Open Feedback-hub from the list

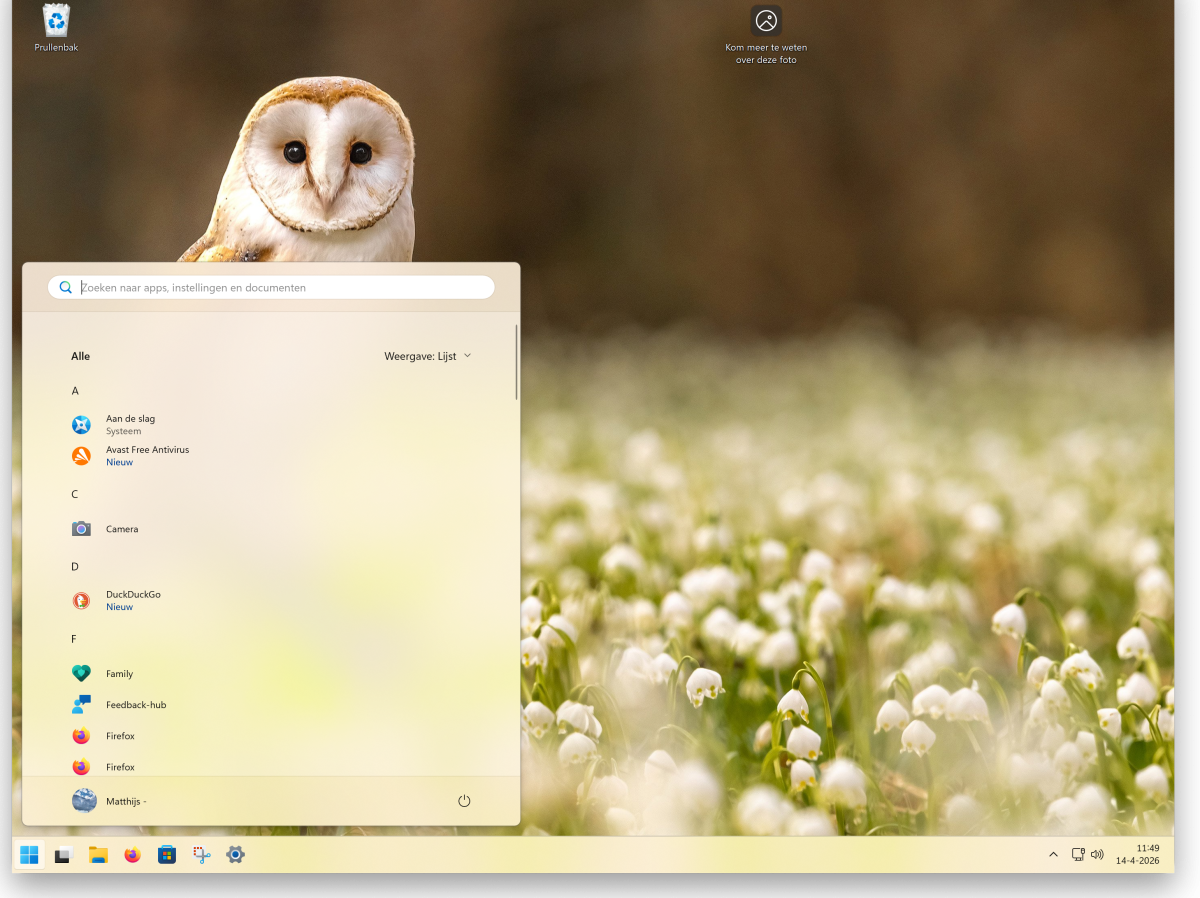tap(136, 705)
